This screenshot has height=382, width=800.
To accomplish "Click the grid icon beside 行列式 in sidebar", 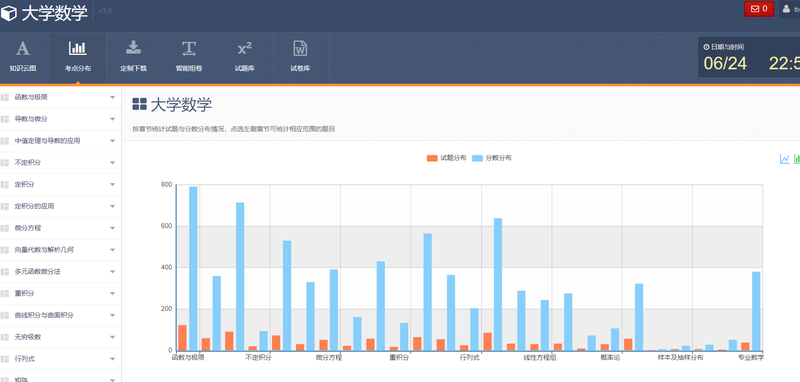I will 5,360.
